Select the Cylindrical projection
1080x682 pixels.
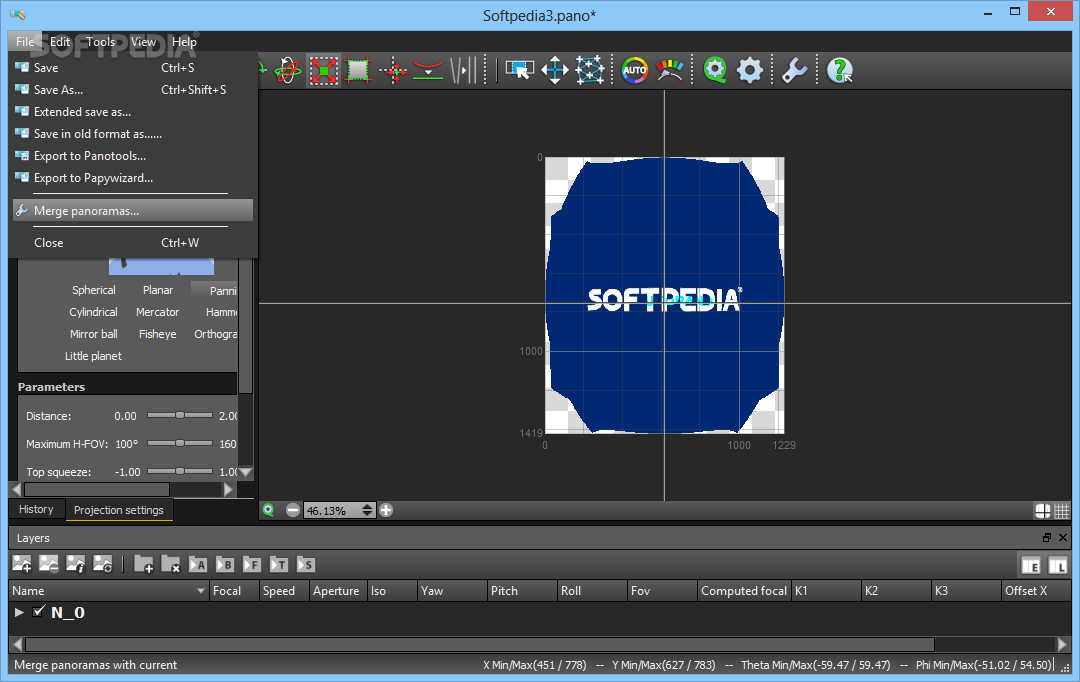pos(93,312)
